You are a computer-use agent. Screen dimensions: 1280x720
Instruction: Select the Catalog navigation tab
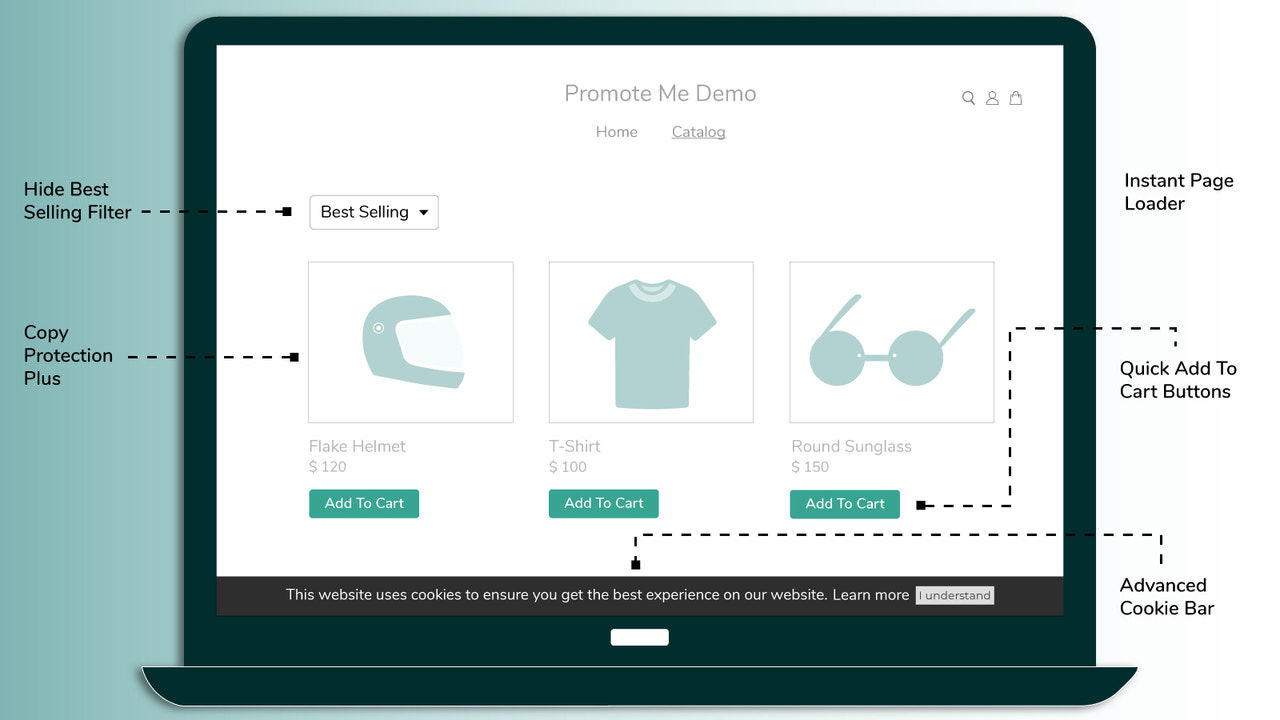pos(698,131)
